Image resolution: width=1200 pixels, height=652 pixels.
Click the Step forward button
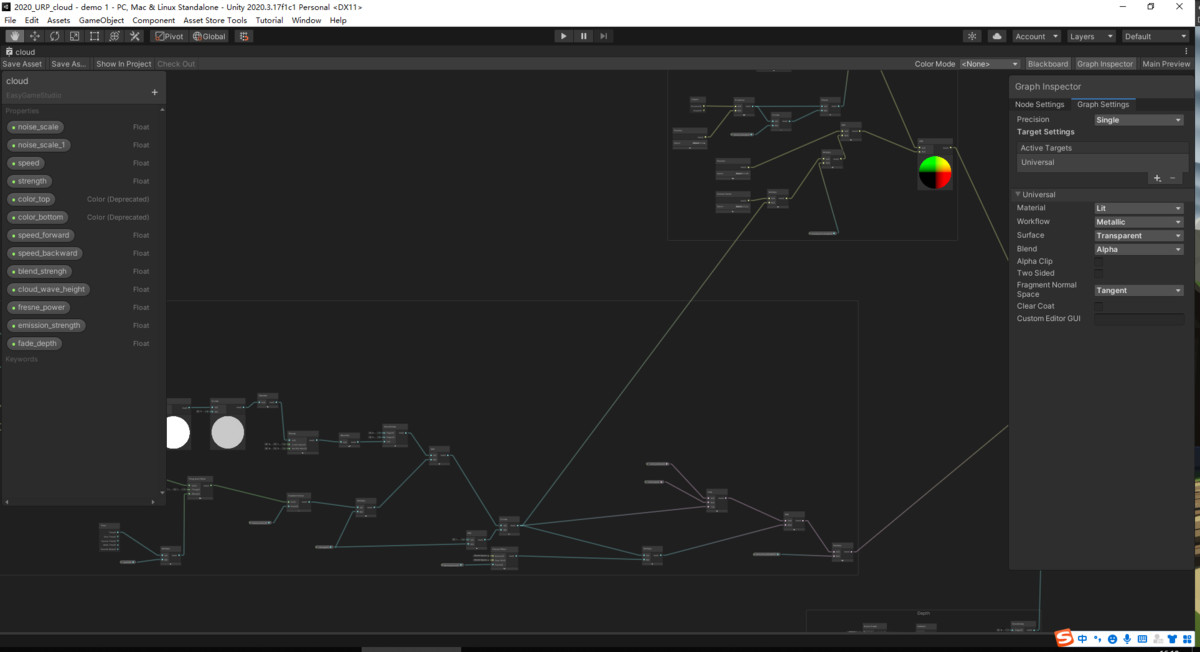click(x=604, y=36)
